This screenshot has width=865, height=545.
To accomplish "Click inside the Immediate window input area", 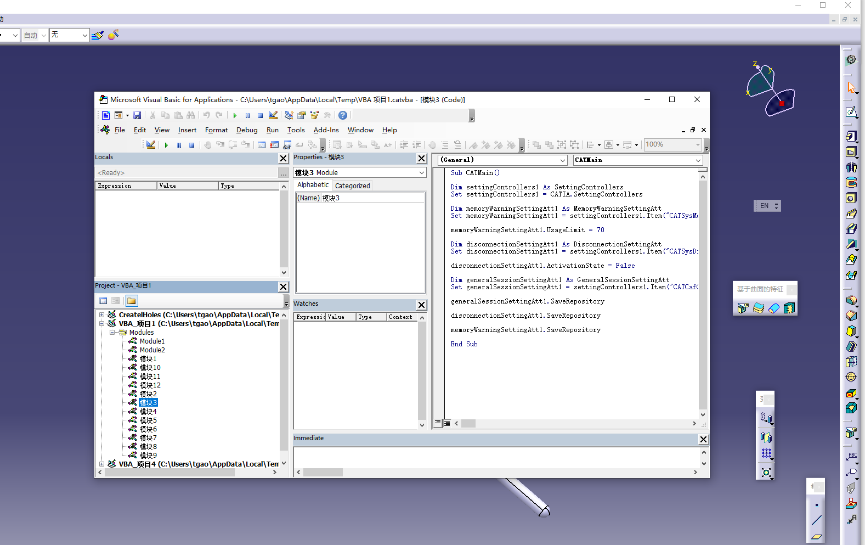I will click(x=500, y=456).
